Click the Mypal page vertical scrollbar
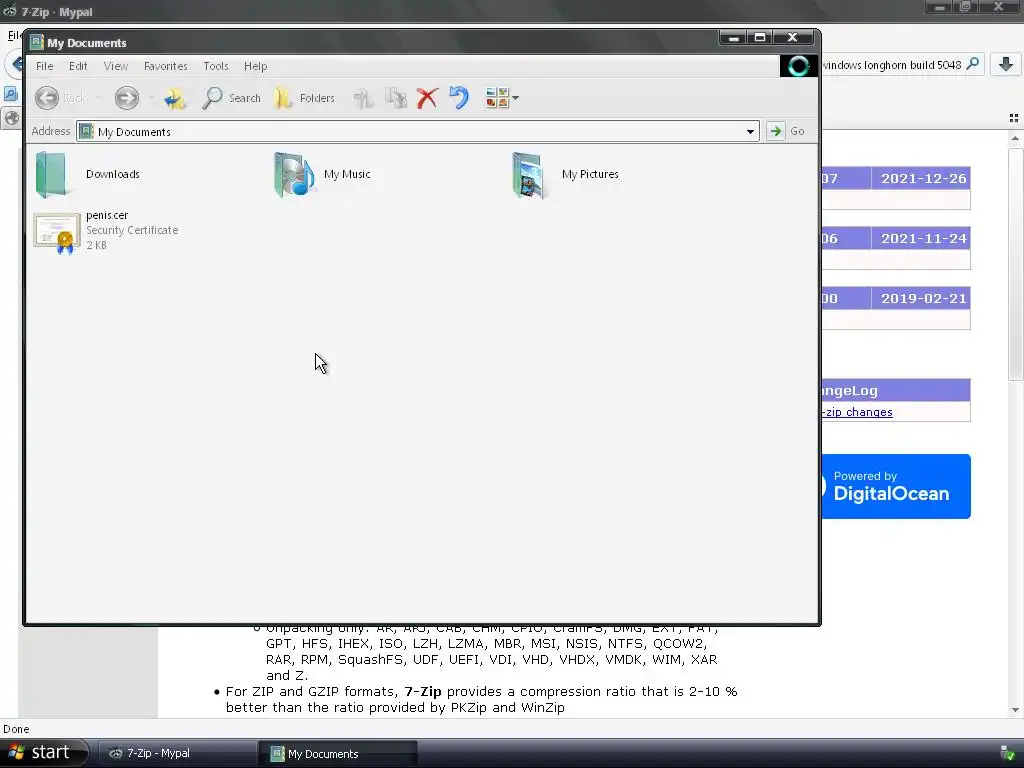 (x=1015, y=264)
